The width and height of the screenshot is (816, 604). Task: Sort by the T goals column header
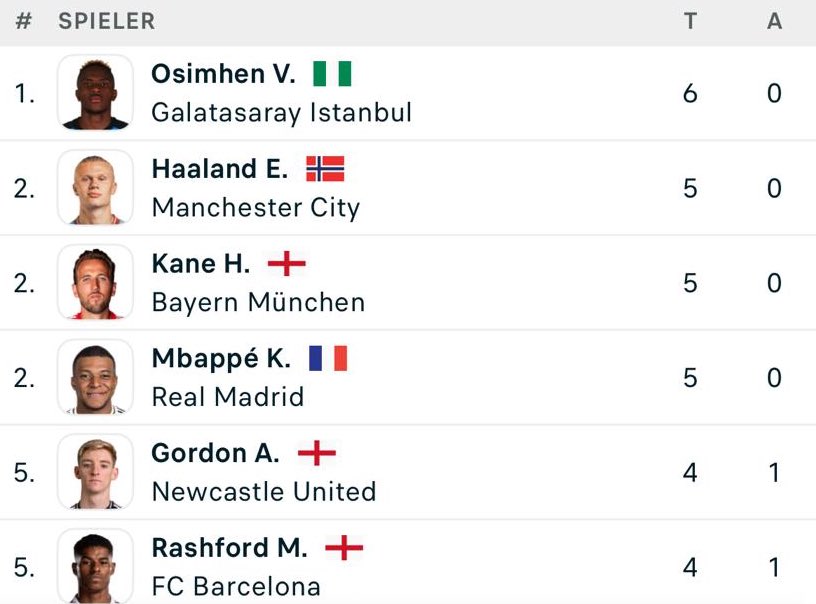click(x=690, y=21)
